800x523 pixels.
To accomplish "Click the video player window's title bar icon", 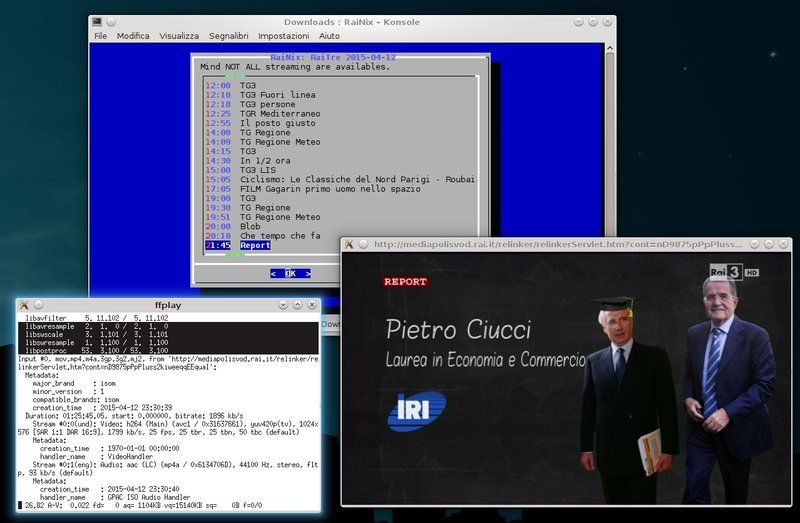I will tap(348, 244).
